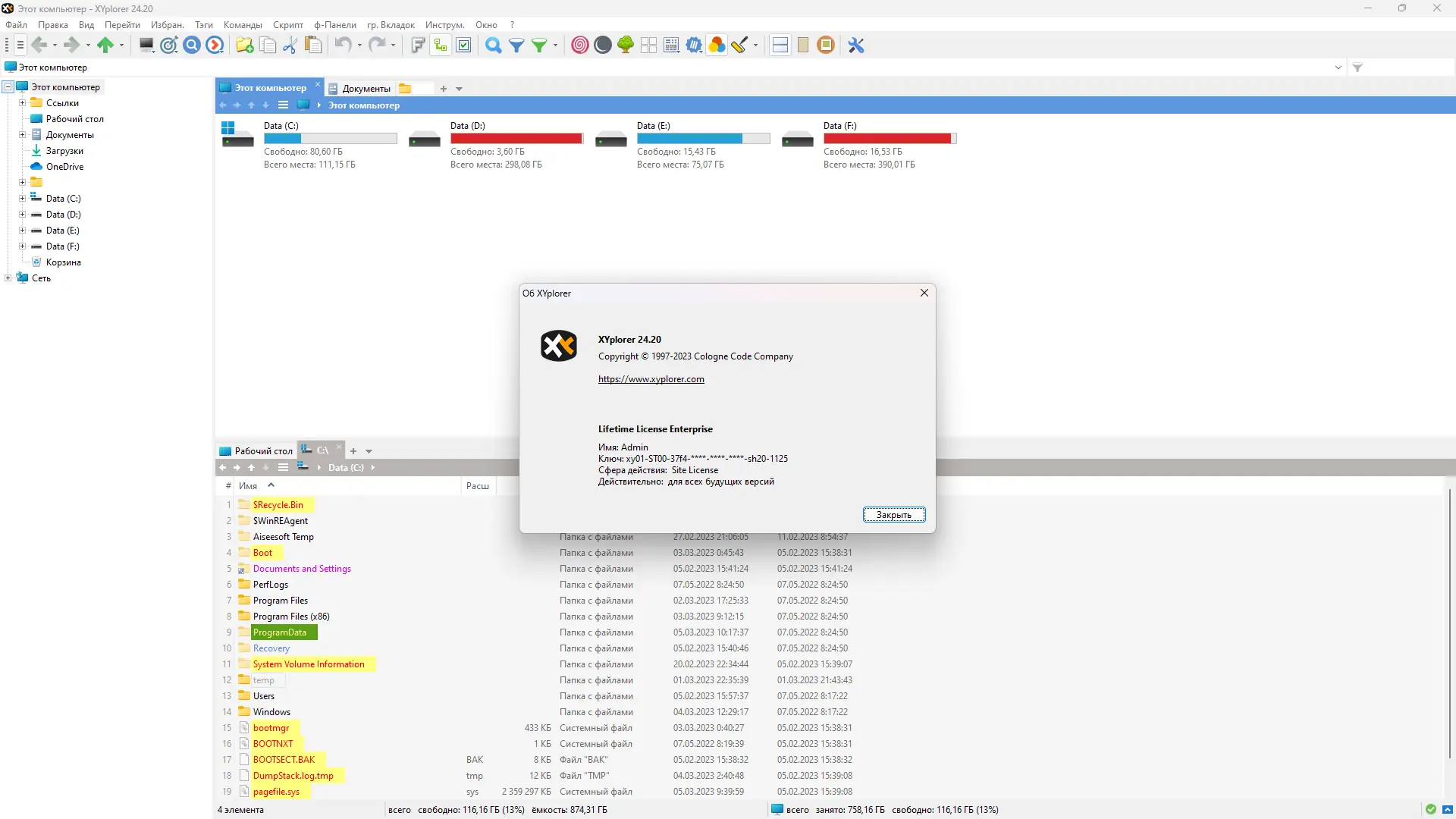Click the Cut scissors icon
This screenshot has height=819, width=1456.
290,45
